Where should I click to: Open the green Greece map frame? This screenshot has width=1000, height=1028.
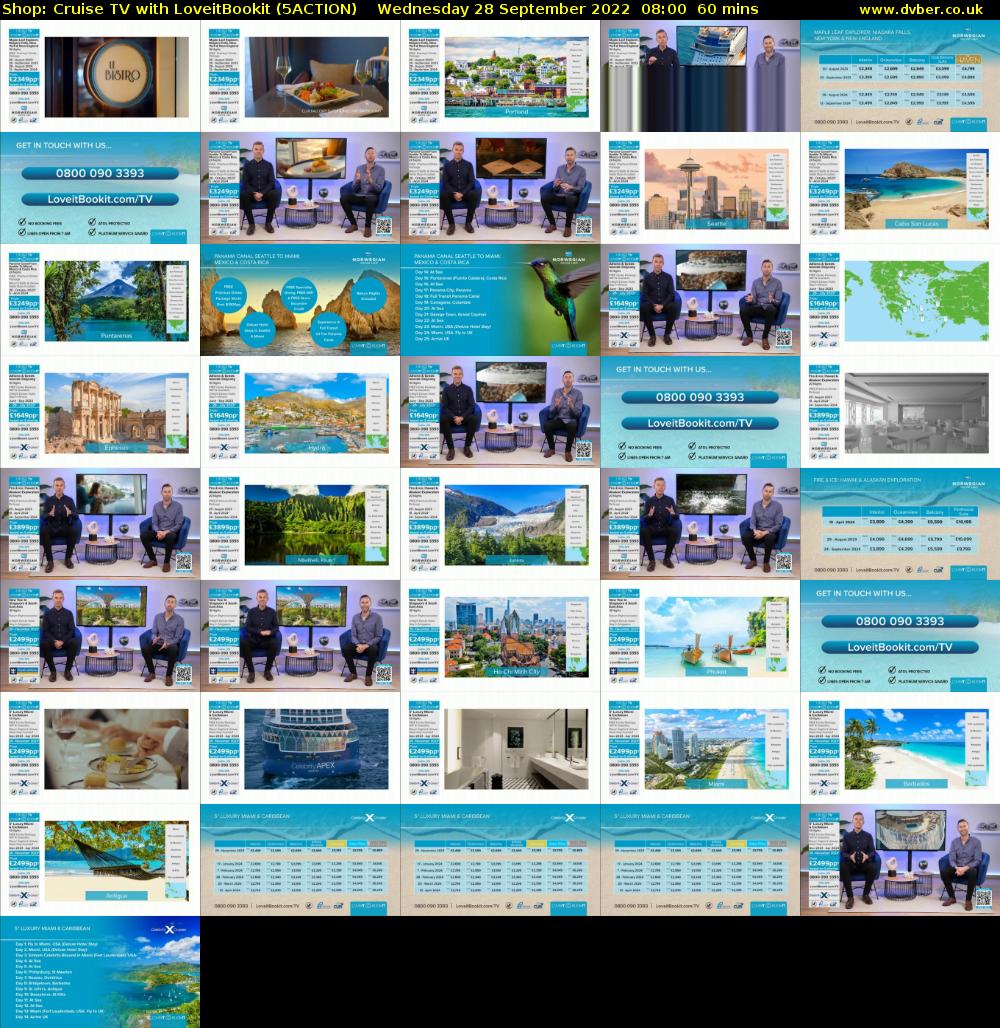[900, 300]
